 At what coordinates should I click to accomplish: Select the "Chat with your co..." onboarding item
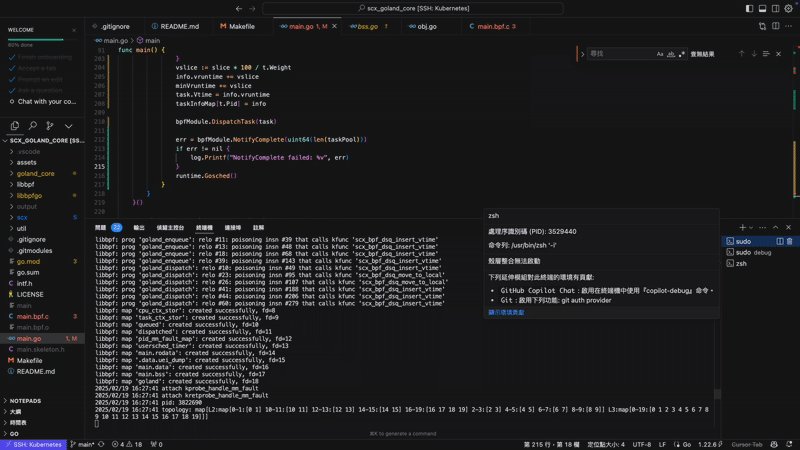pos(46,101)
